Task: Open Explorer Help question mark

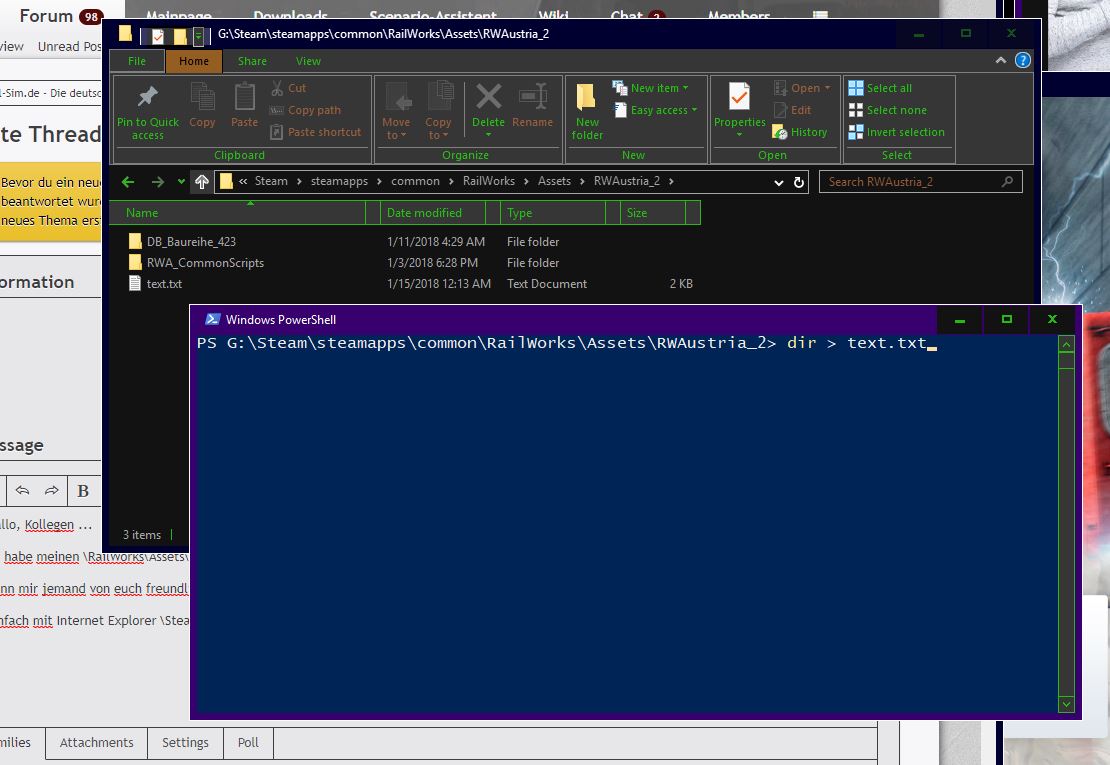Action: coord(1023,61)
